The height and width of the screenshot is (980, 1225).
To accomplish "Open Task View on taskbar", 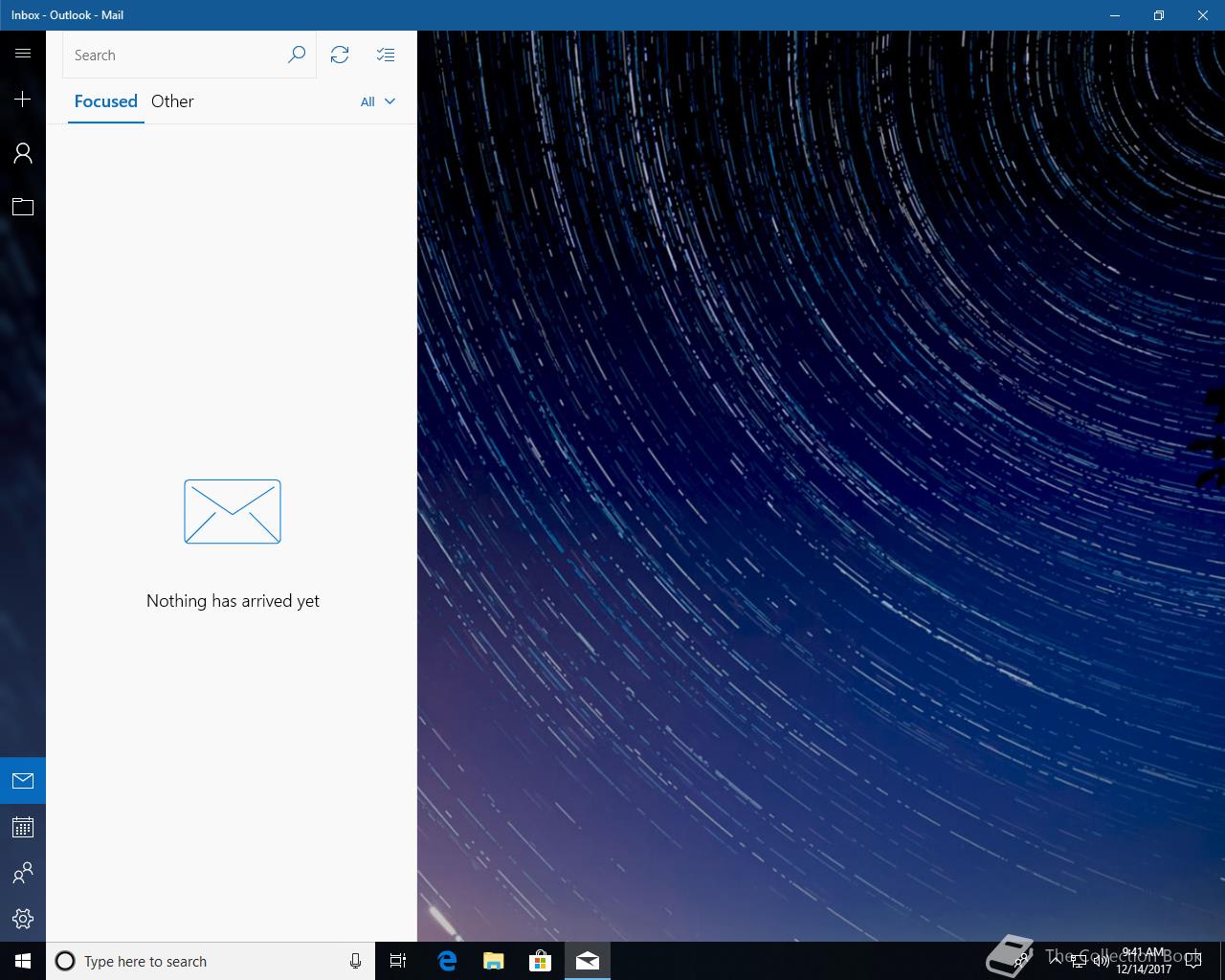I will [398, 961].
